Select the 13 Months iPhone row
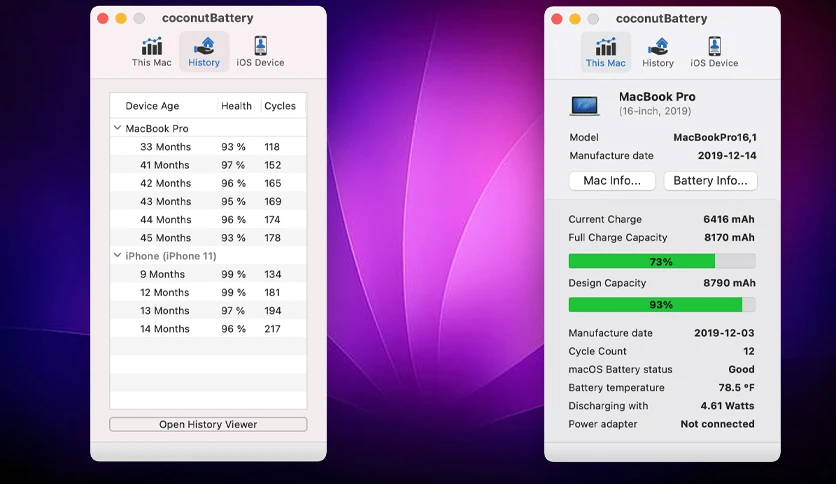 click(x=208, y=310)
